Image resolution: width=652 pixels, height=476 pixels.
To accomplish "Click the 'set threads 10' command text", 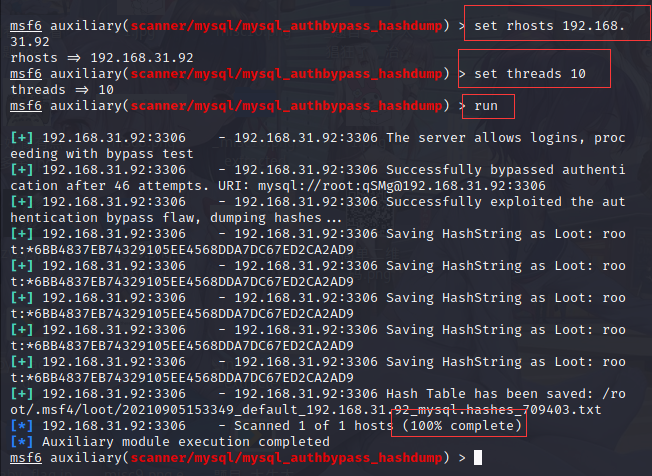I will point(530,74).
